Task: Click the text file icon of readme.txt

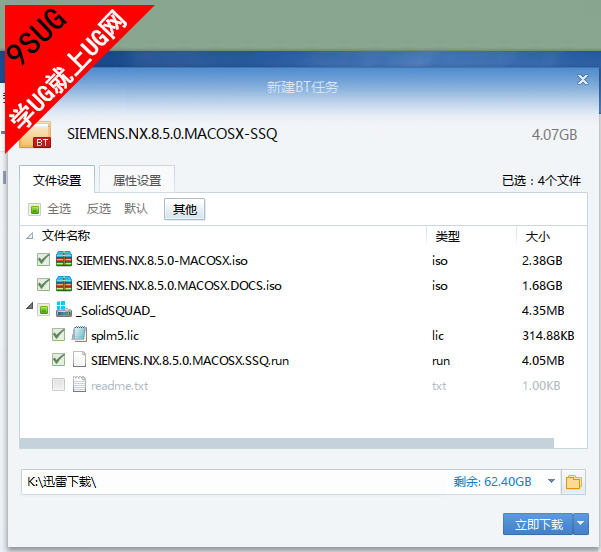Action: coord(79,384)
